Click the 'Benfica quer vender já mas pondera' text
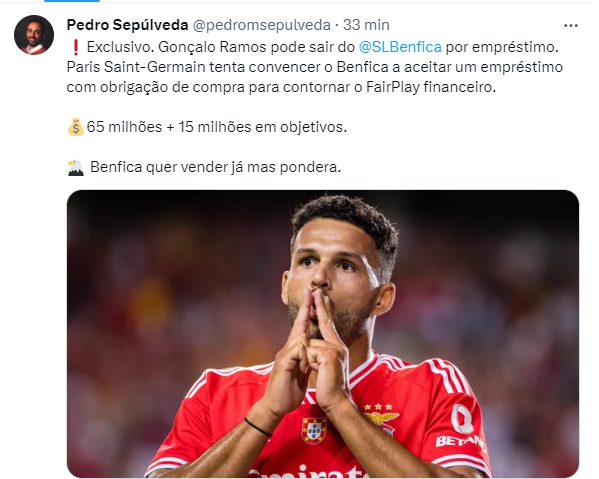The image size is (599, 479). click(215, 167)
